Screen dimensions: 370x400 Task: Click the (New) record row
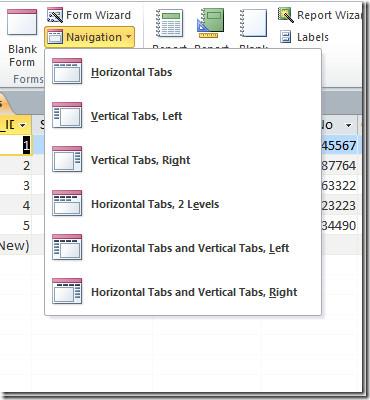coord(15,246)
